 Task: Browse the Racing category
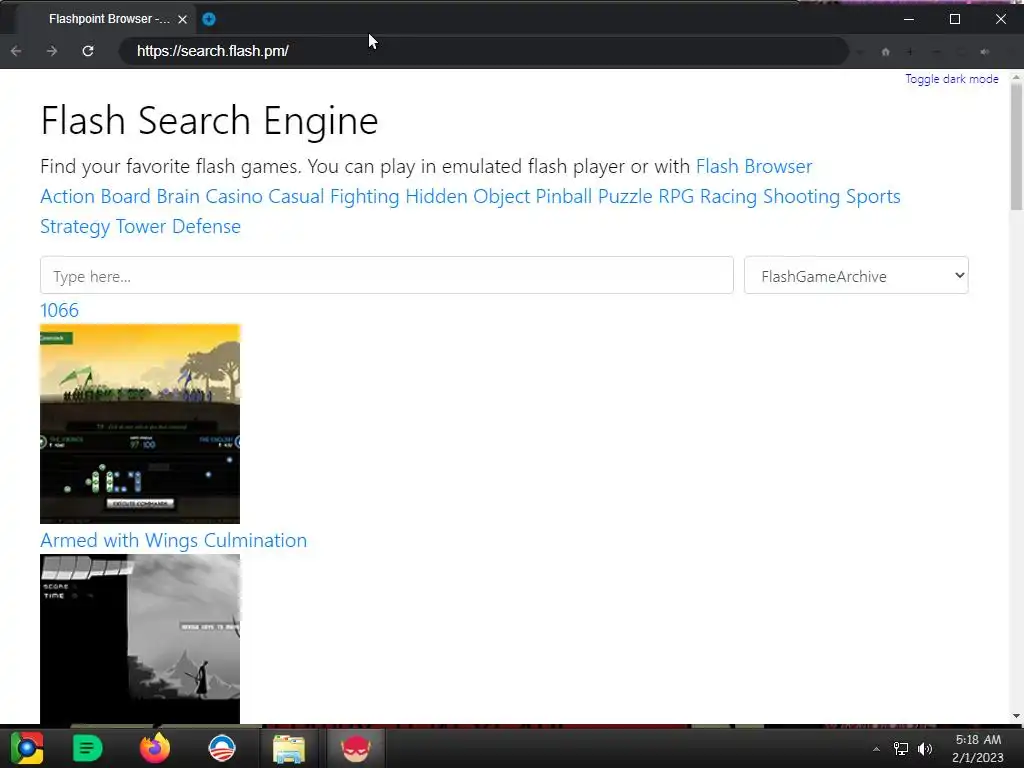coord(728,197)
